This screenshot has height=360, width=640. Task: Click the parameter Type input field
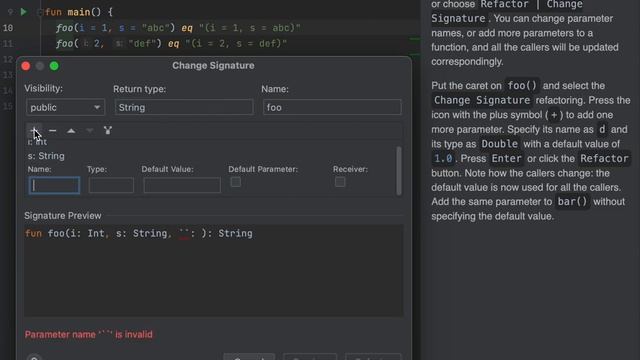(x=111, y=185)
